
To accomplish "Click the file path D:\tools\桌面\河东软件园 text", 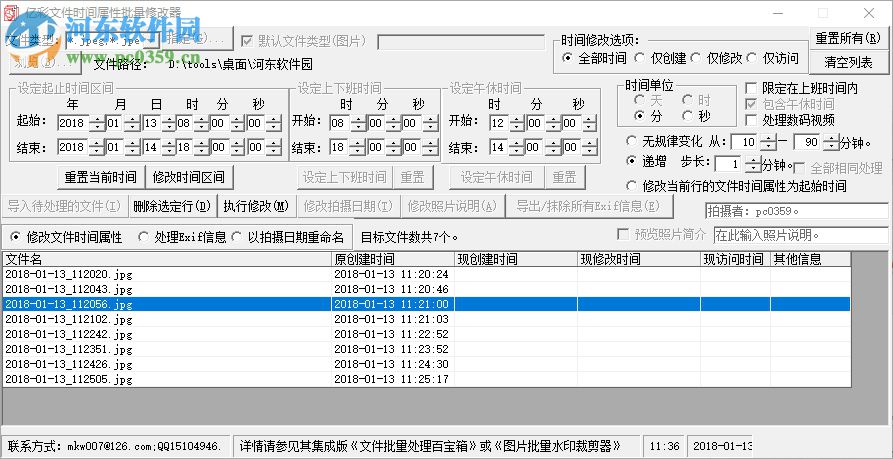I will pyautogui.click(x=240, y=65).
